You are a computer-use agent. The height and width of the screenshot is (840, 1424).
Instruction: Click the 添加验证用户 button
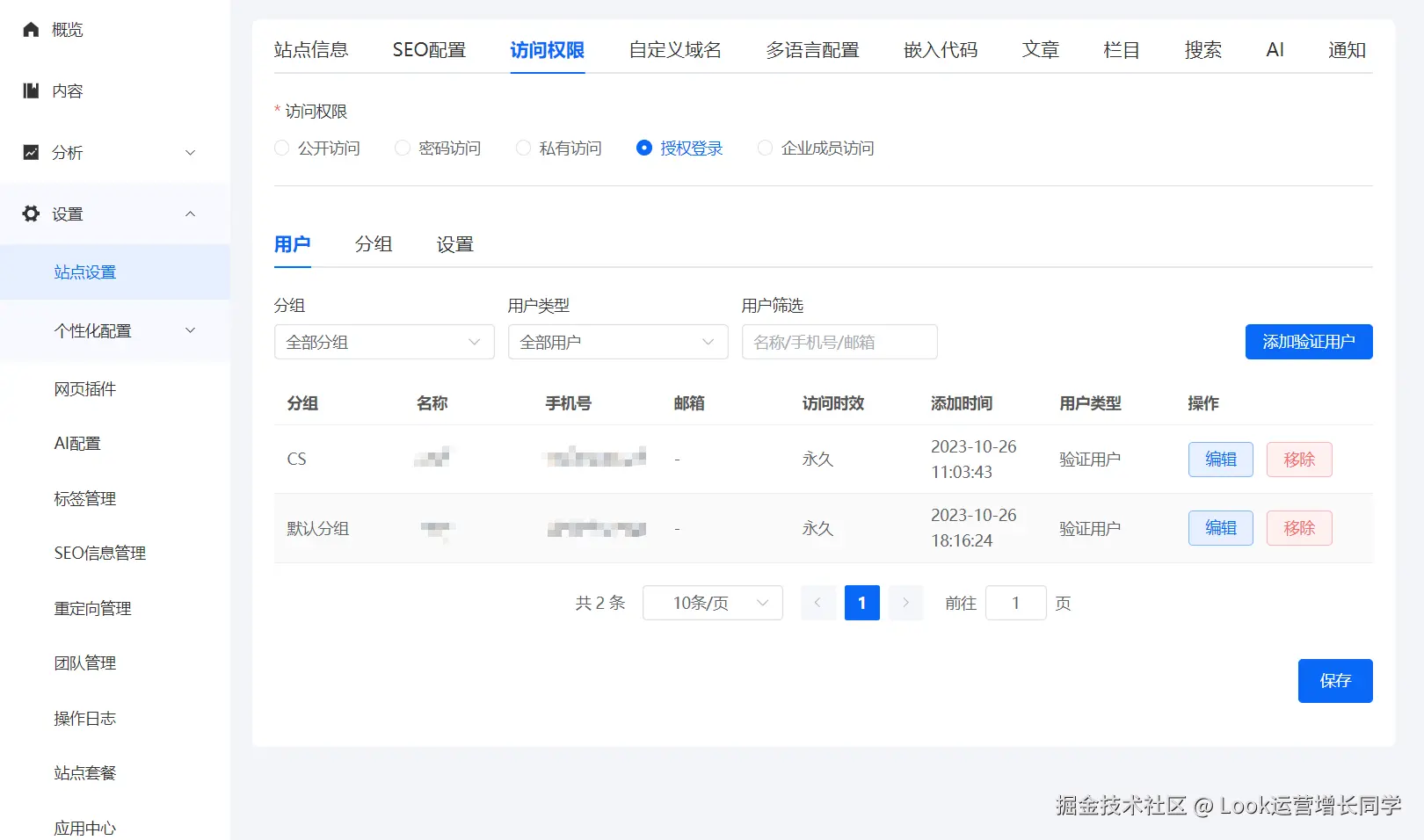(1309, 342)
